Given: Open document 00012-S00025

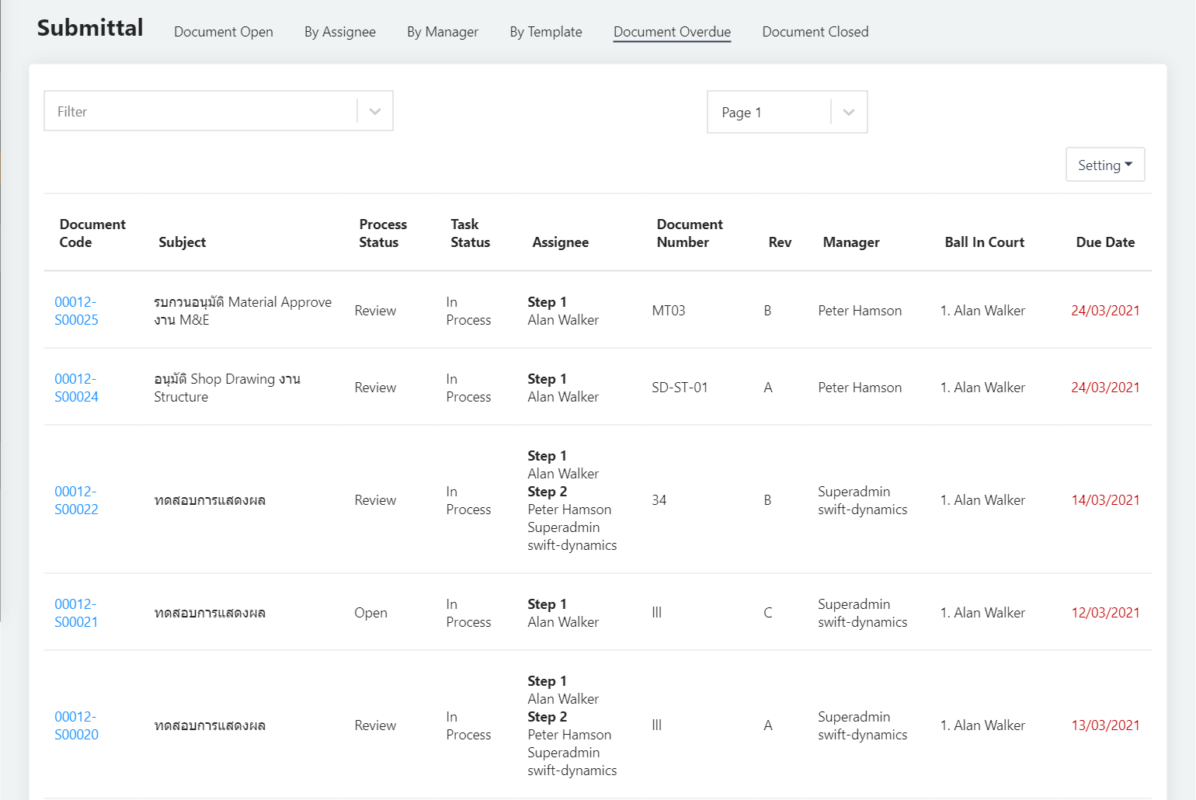Looking at the screenshot, I should (77, 310).
